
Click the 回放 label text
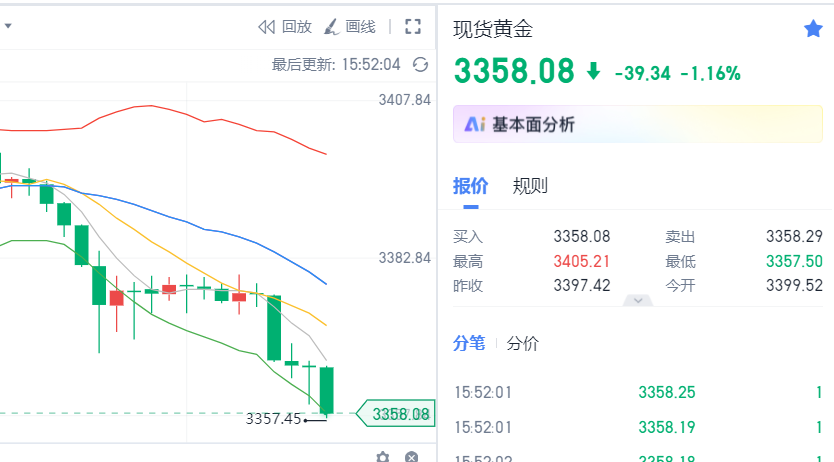tap(296, 27)
